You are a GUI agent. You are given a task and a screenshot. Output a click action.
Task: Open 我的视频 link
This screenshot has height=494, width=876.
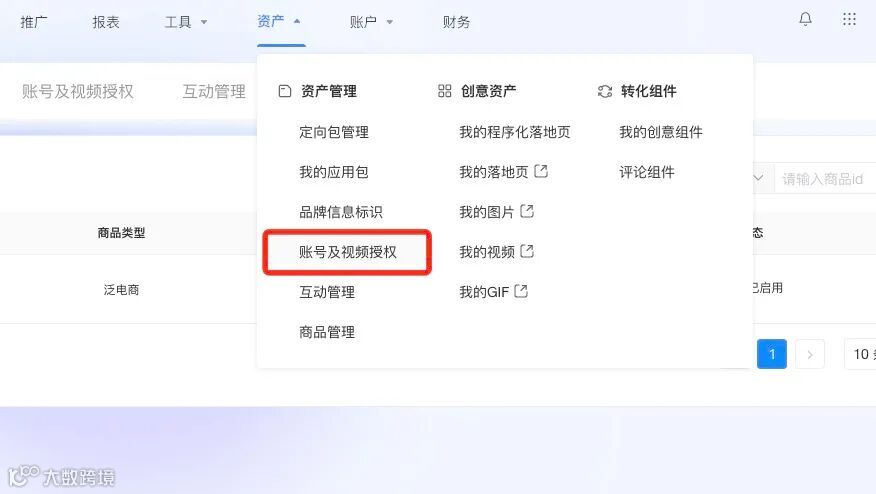(487, 252)
